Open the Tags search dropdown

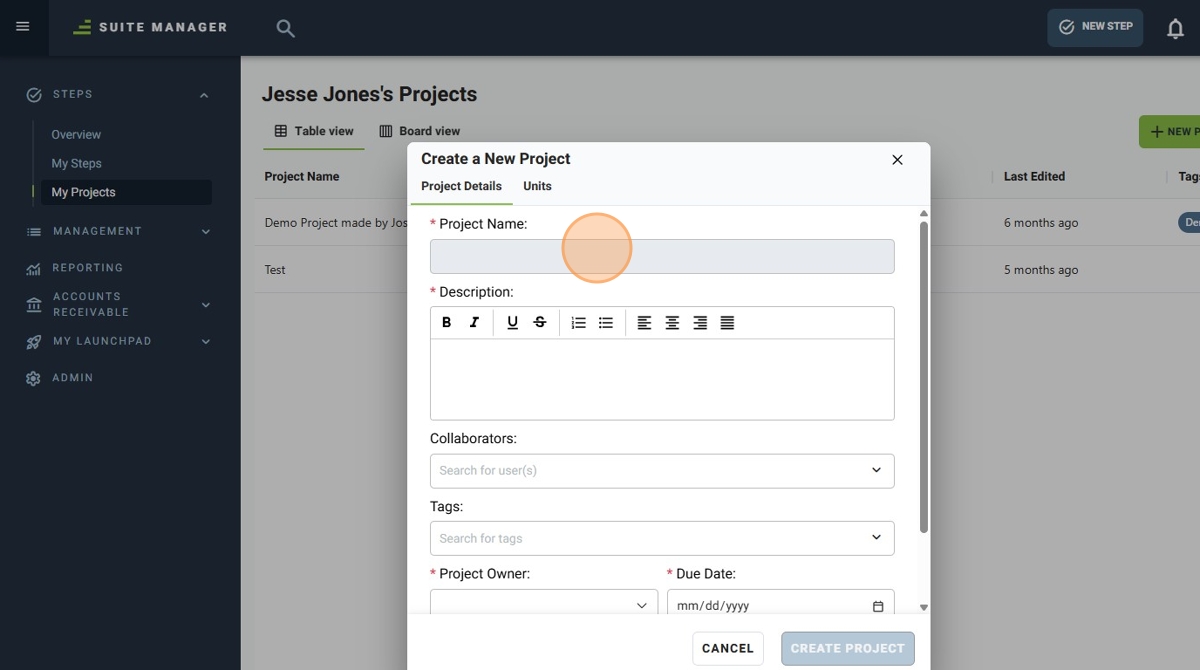pos(662,539)
